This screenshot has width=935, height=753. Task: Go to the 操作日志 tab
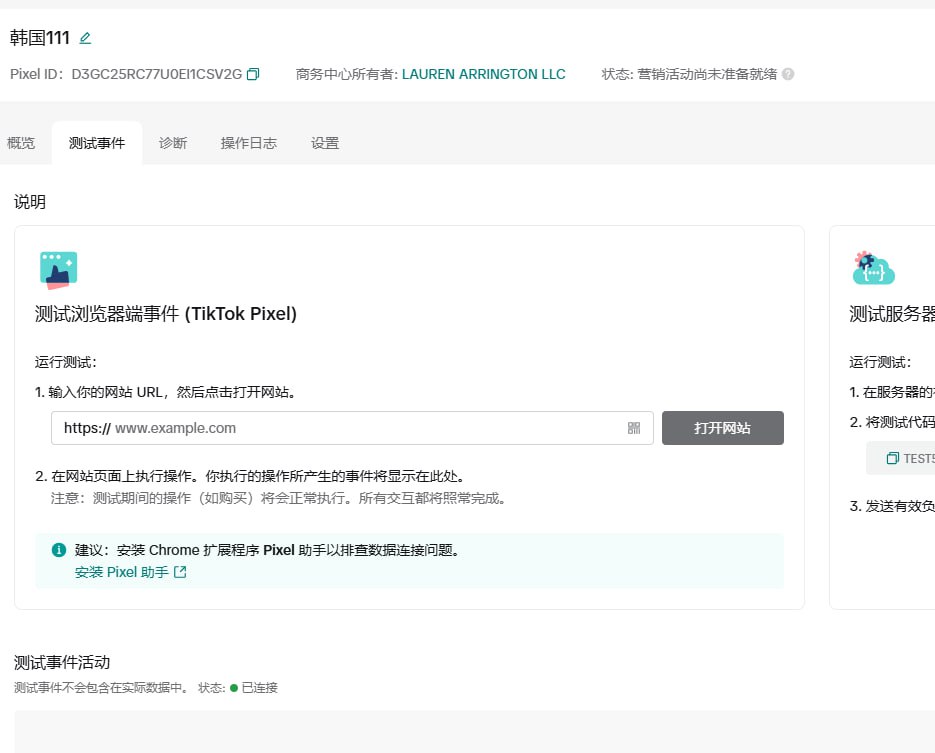click(x=249, y=143)
